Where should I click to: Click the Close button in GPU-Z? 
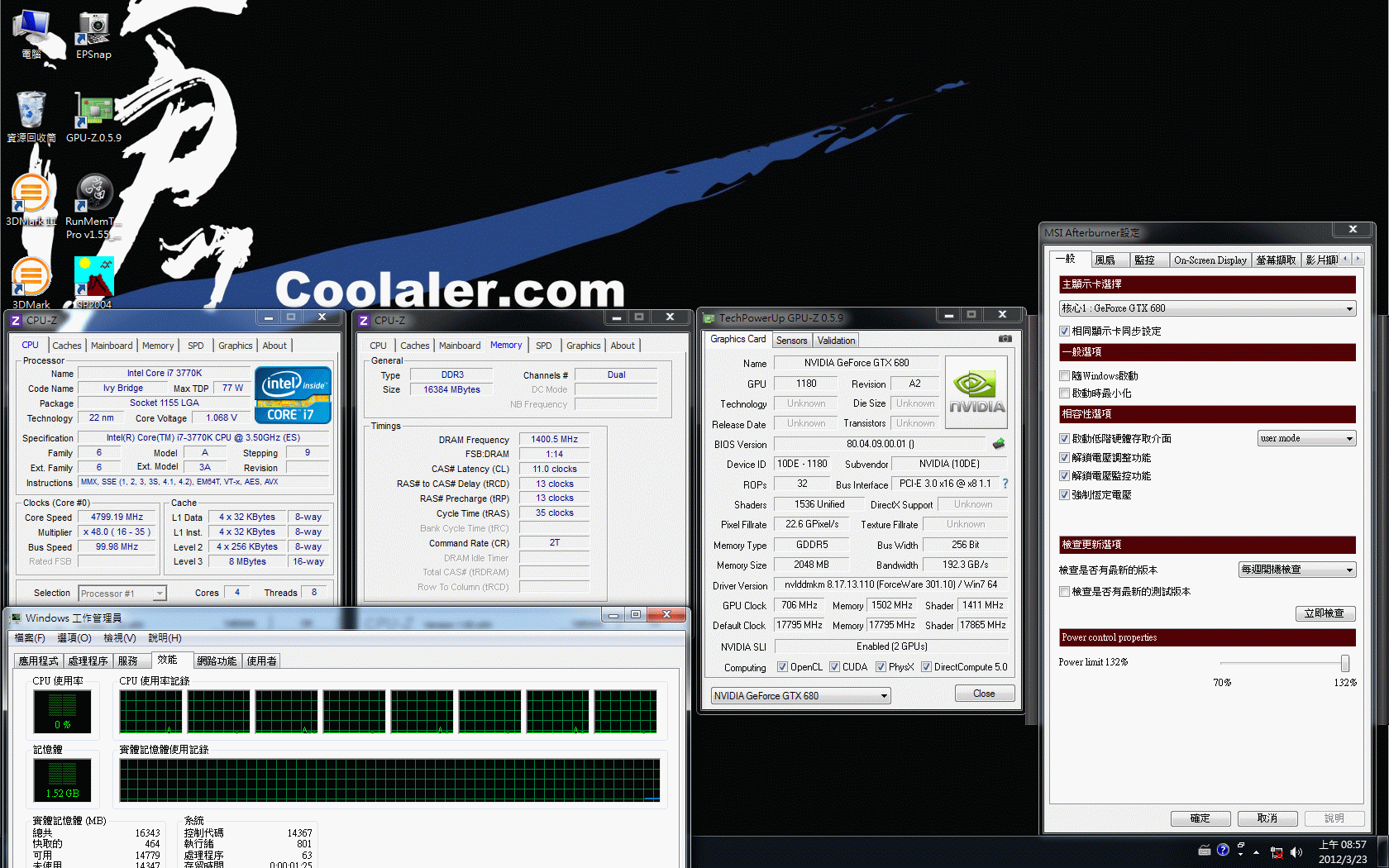click(x=984, y=694)
